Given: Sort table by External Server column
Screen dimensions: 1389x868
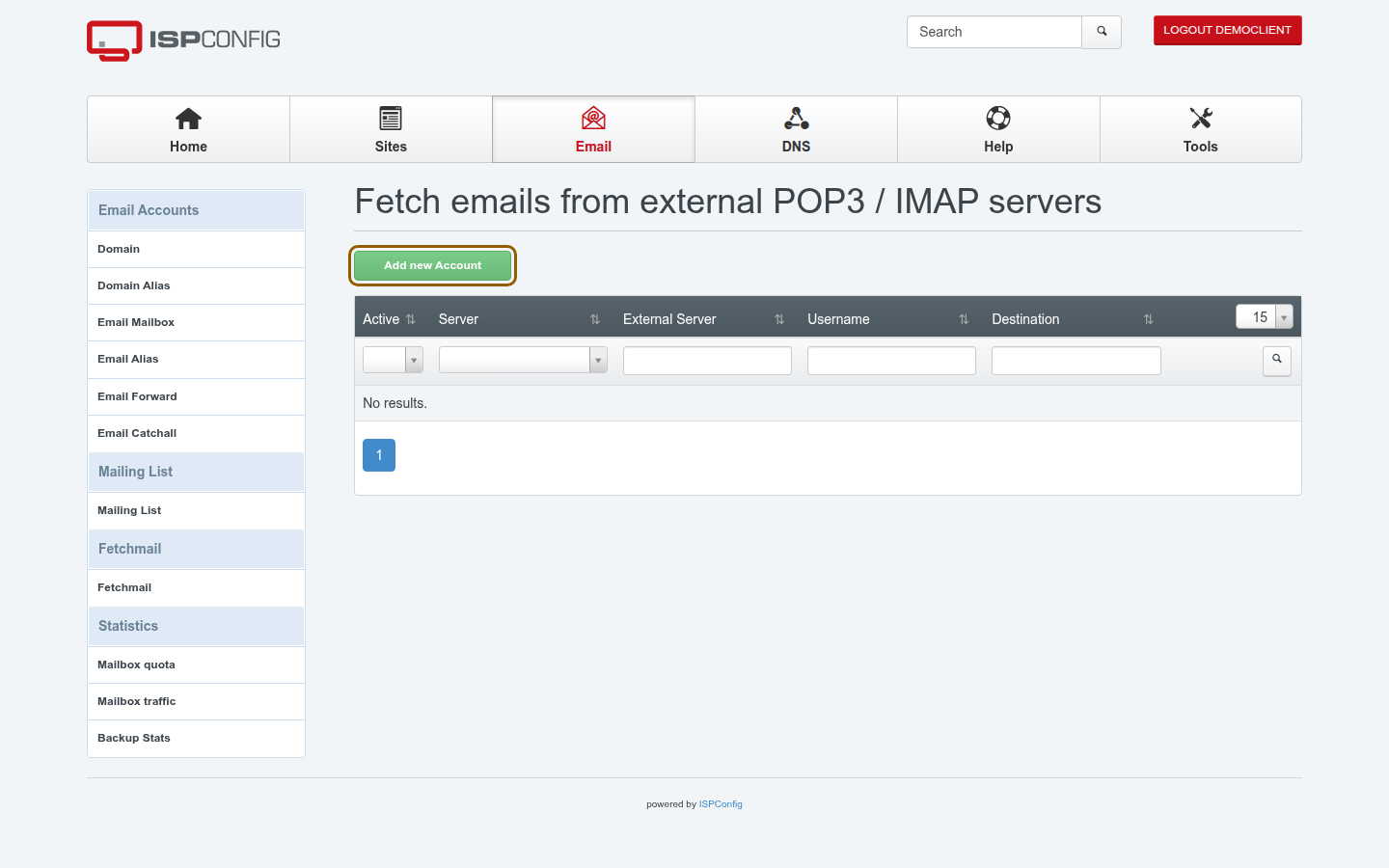Looking at the screenshot, I should click(779, 319).
